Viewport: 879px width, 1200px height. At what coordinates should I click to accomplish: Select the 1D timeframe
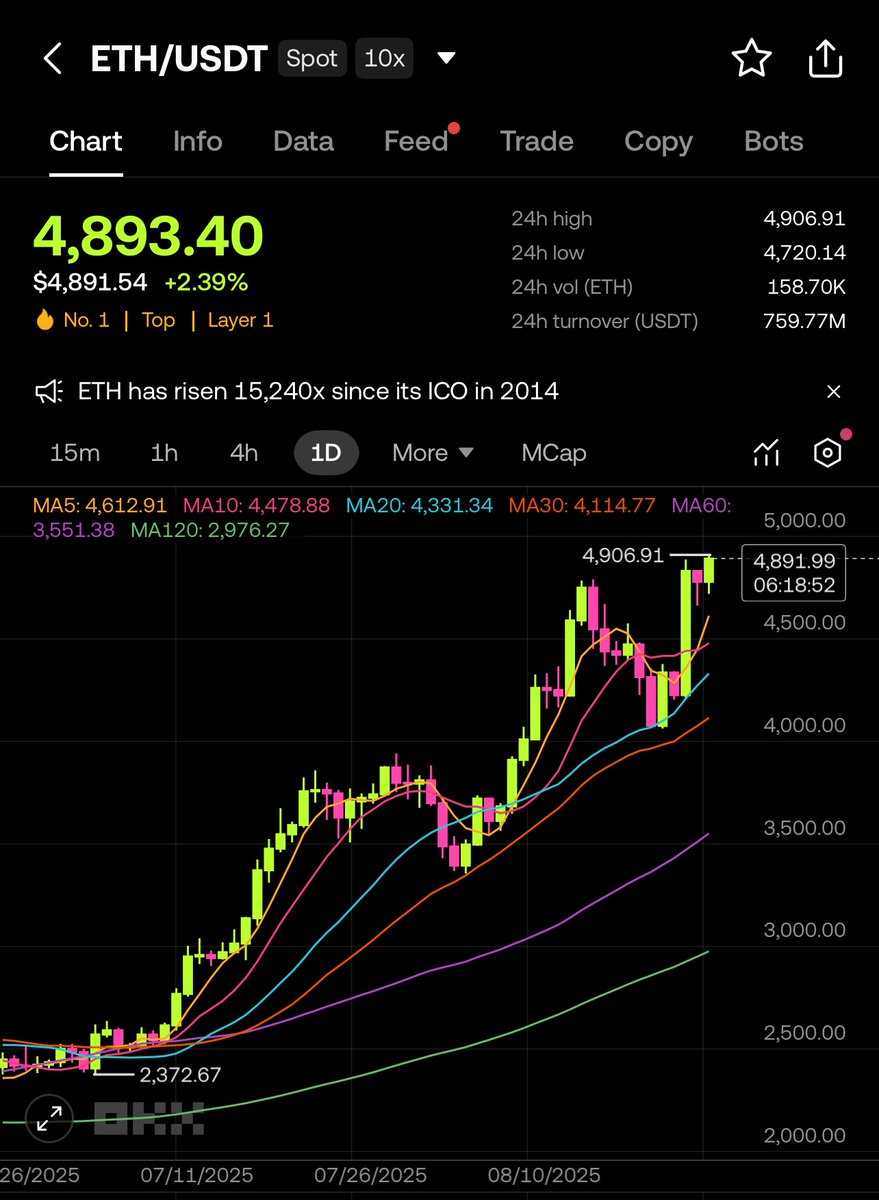326,453
